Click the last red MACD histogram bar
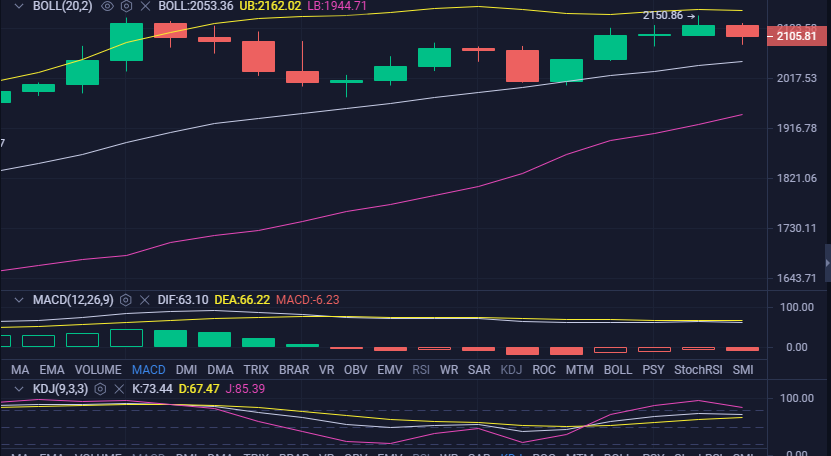The width and height of the screenshot is (831, 456). [742, 349]
